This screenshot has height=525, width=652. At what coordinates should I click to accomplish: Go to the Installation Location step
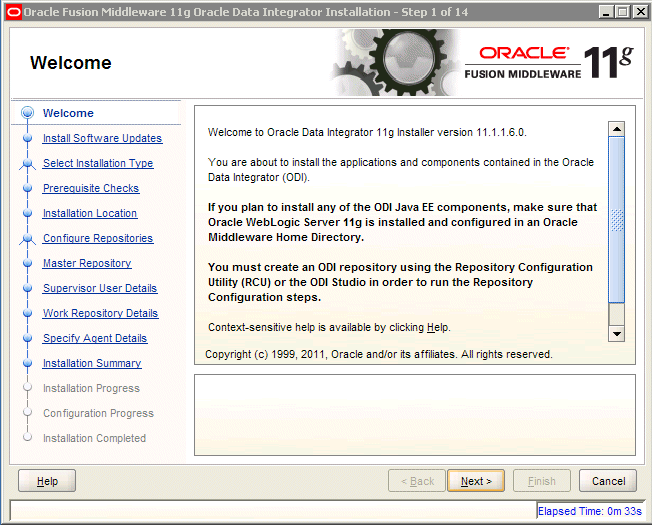90,213
